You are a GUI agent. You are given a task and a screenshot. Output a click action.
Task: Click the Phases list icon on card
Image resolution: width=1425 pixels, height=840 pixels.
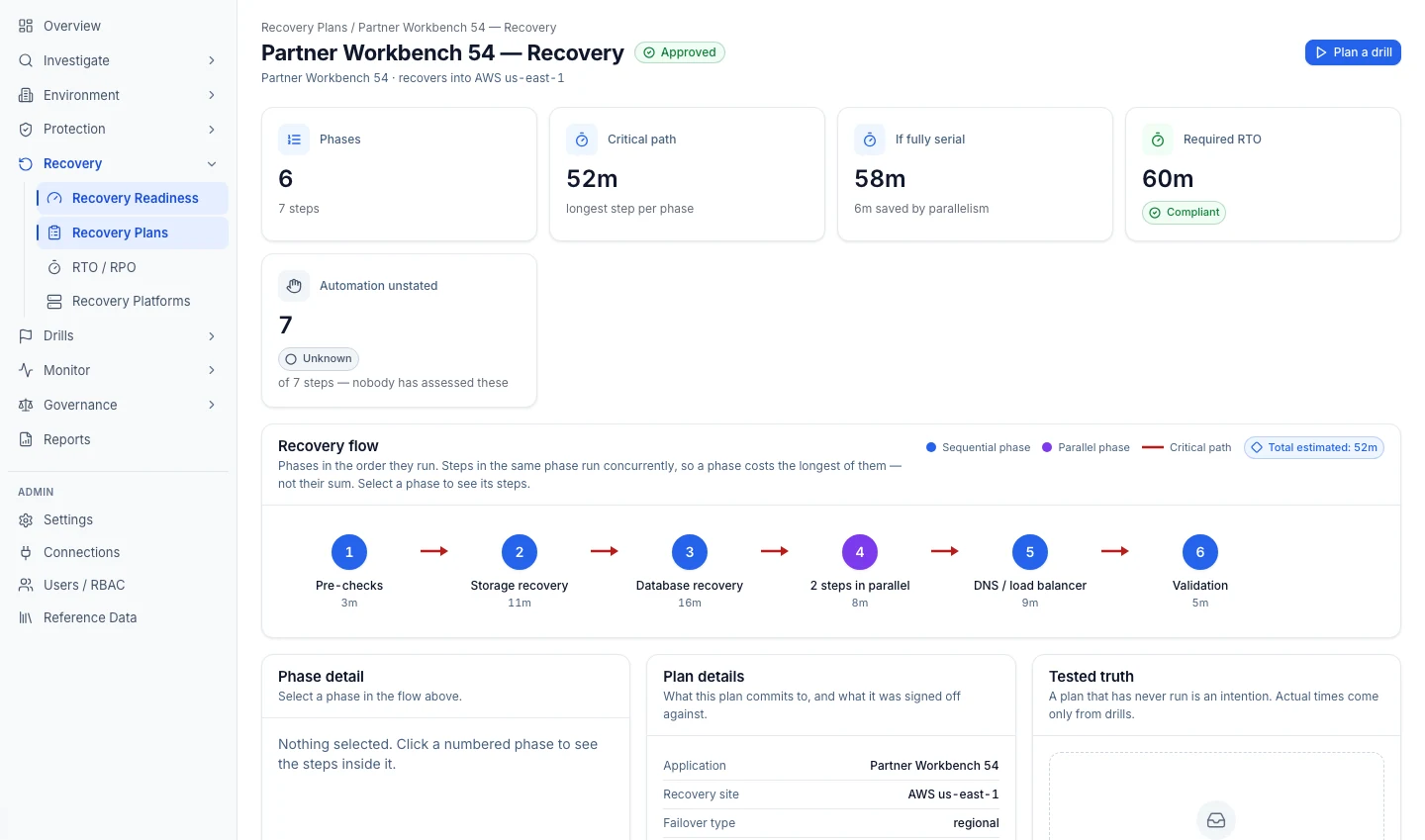[294, 140]
